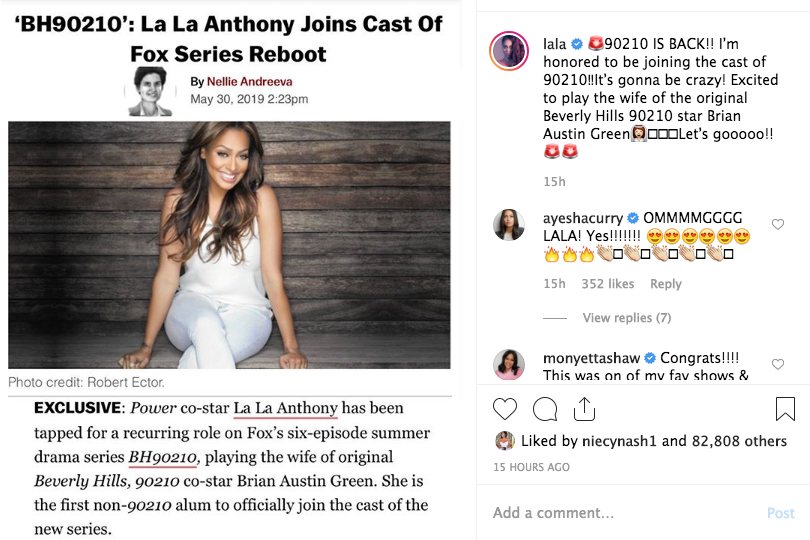
Task: Click the Post button
Action: (781, 513)
